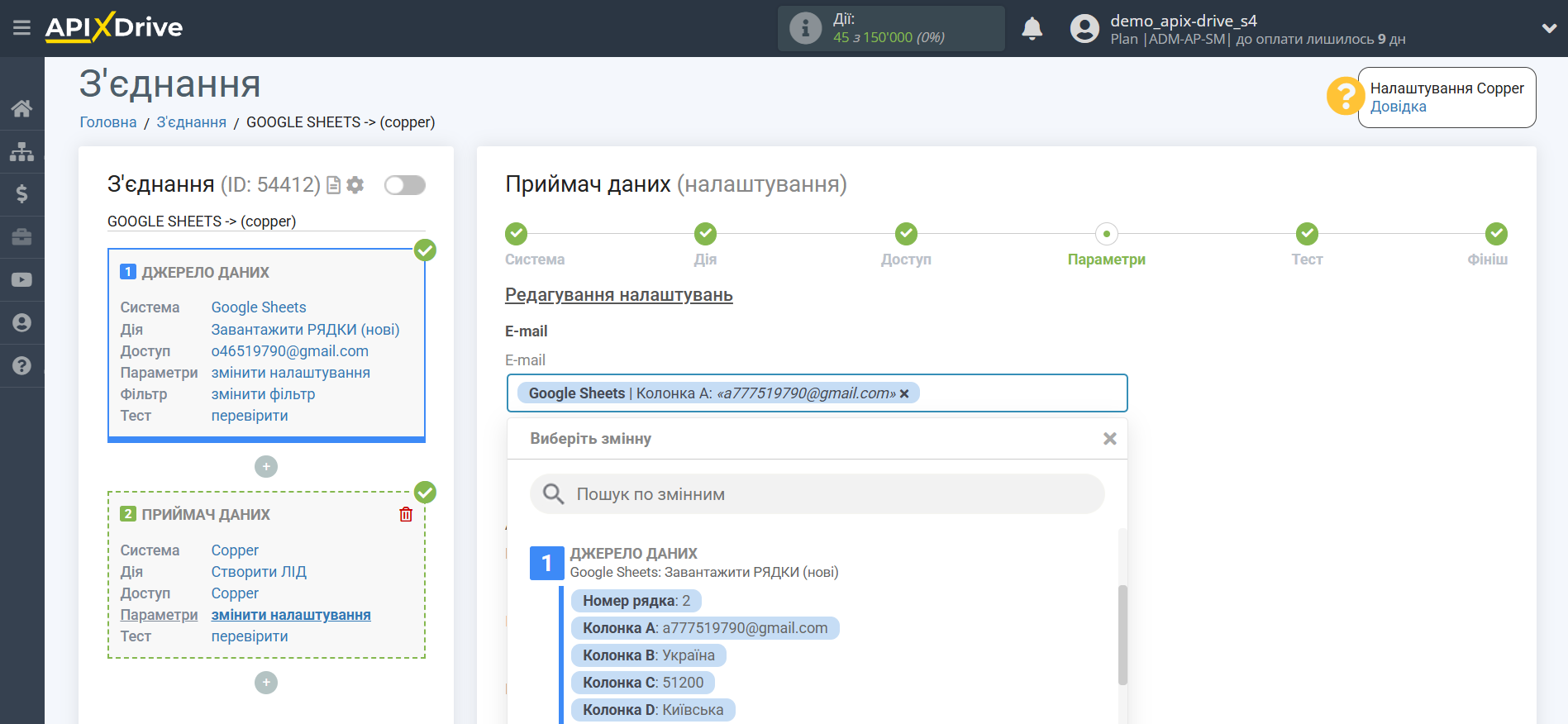Click ДЖЕРЕЛО ДАНИХ block header

click(x=206, y=273)
